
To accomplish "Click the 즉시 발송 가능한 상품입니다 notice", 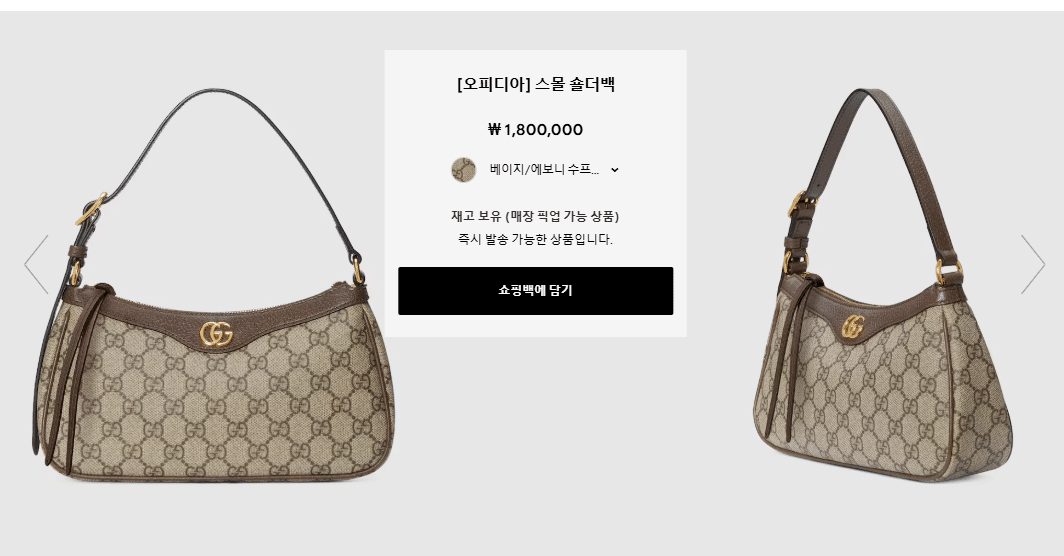I will click(x=535, y=239).
